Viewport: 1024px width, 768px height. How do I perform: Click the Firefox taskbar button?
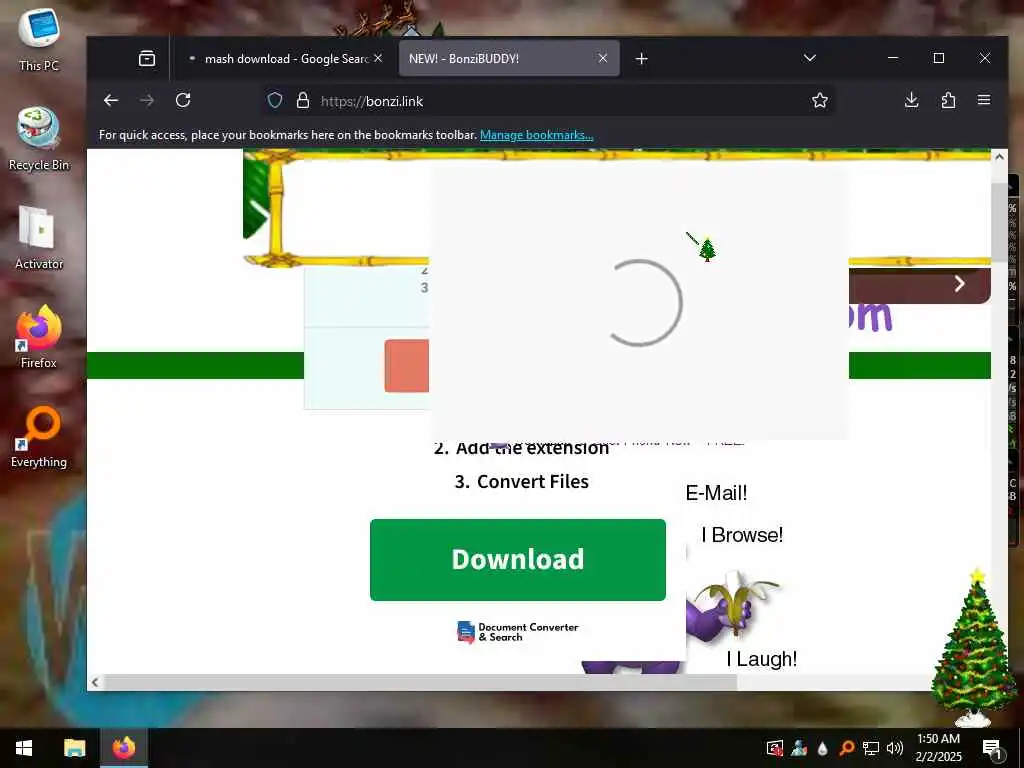tap(124, 748)
